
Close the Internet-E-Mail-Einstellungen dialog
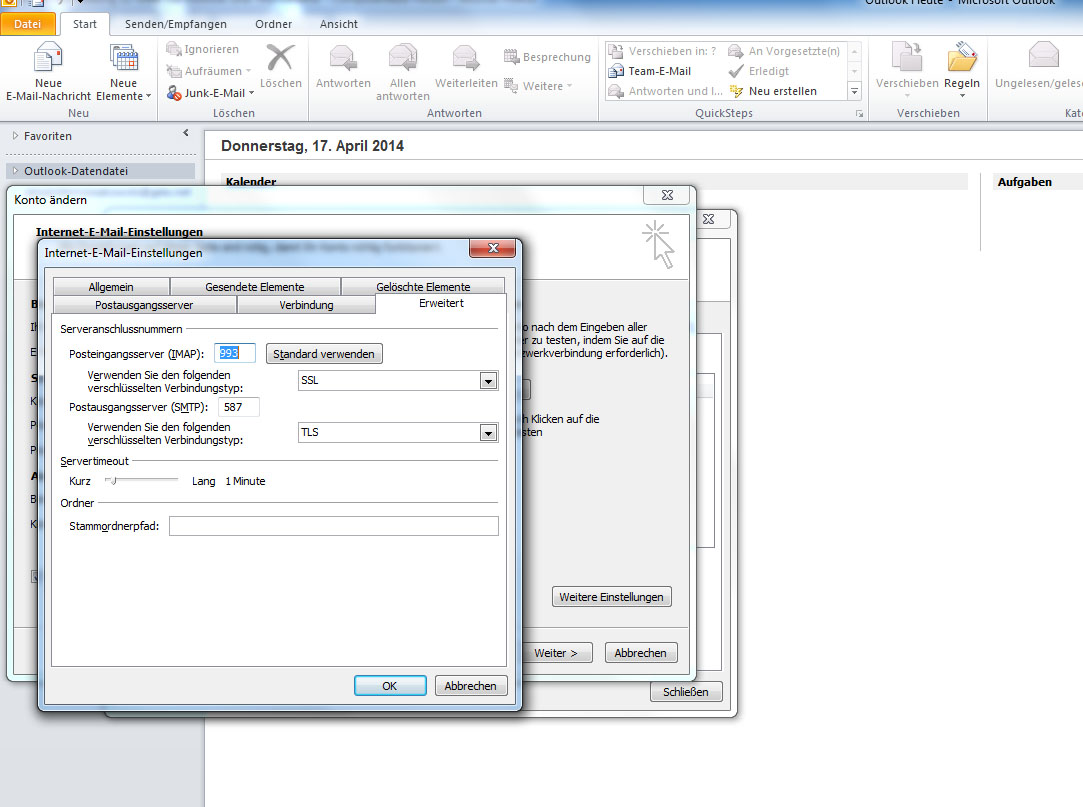click(492, 248)
